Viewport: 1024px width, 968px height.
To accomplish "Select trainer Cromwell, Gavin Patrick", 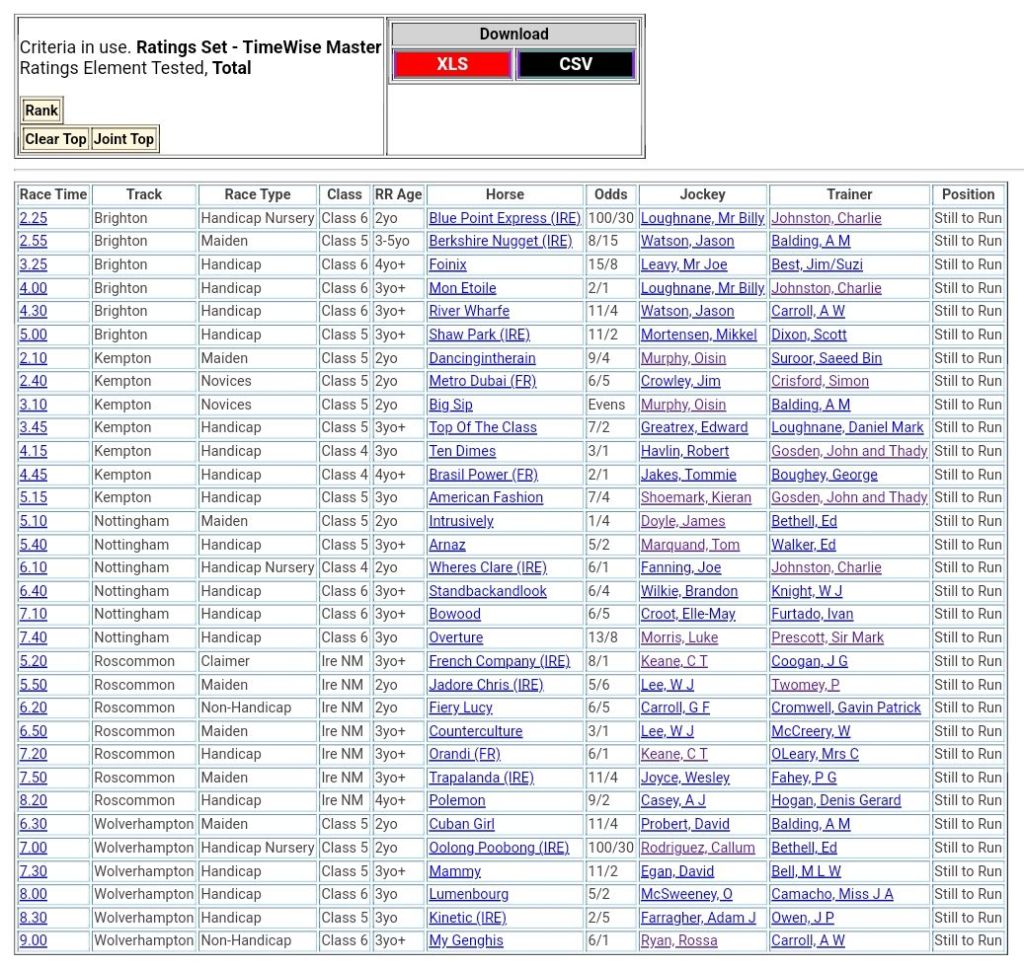I will point(845,707).
